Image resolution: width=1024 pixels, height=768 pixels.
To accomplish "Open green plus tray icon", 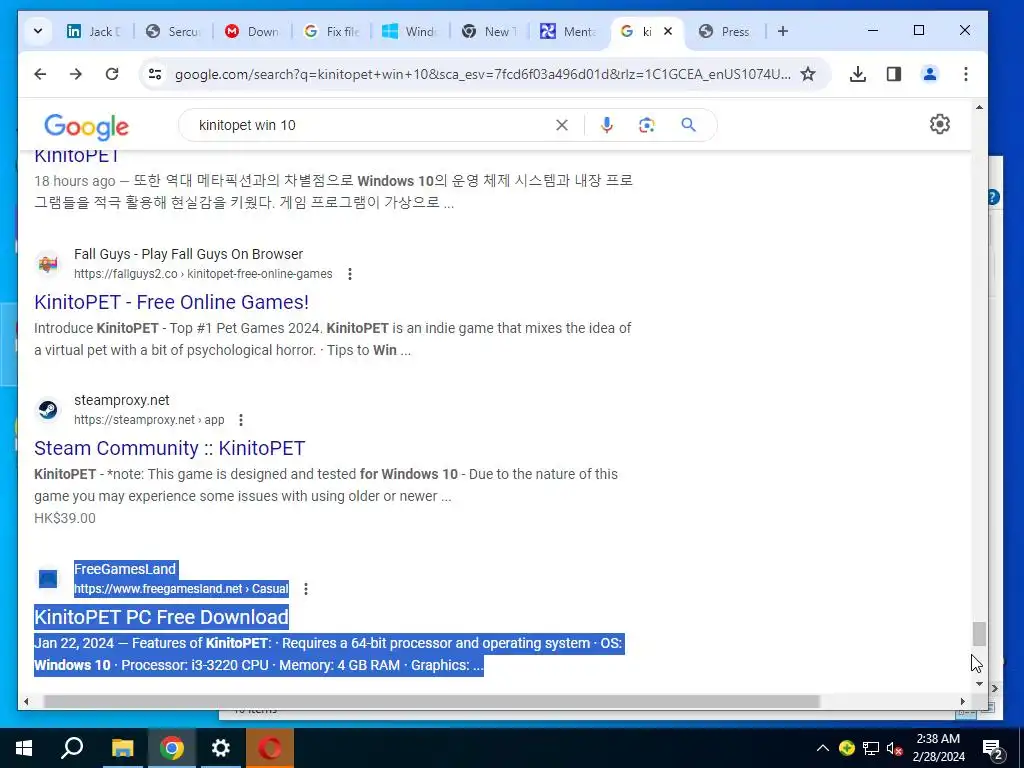I will click(x=847, y=748).
